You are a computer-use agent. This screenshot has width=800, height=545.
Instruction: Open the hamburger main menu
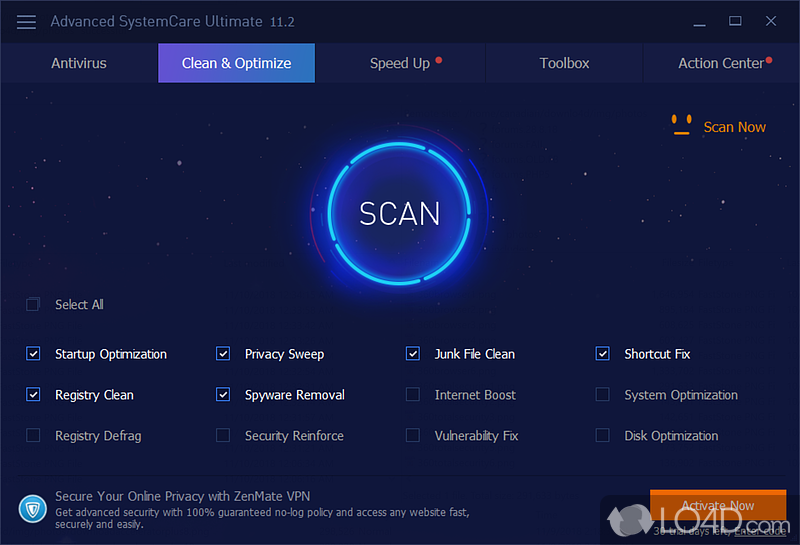[26, 22]
